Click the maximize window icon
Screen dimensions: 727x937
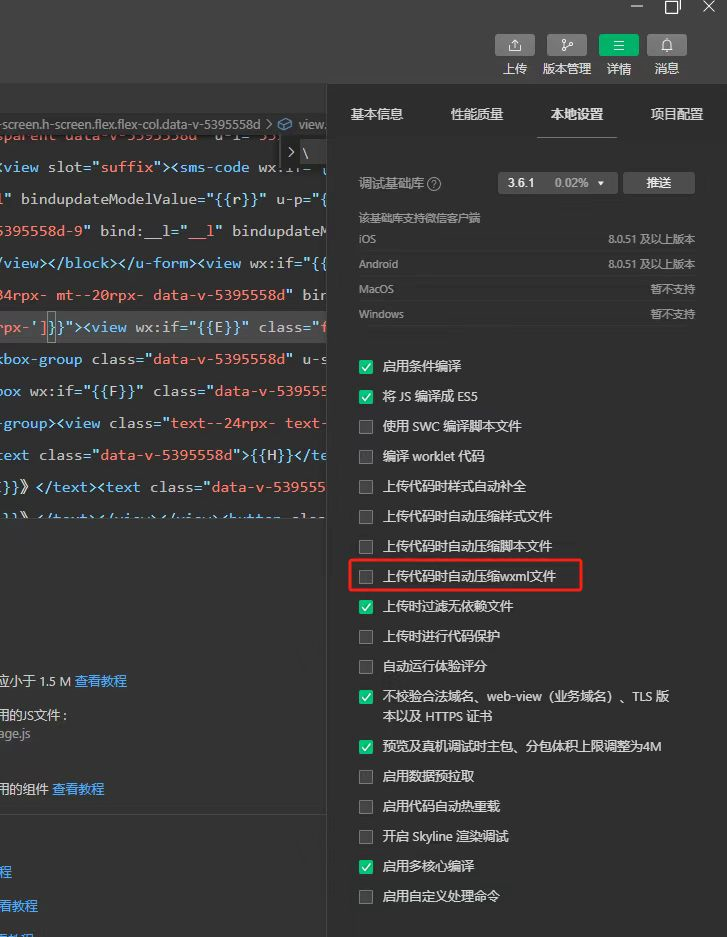click(672, 7)
